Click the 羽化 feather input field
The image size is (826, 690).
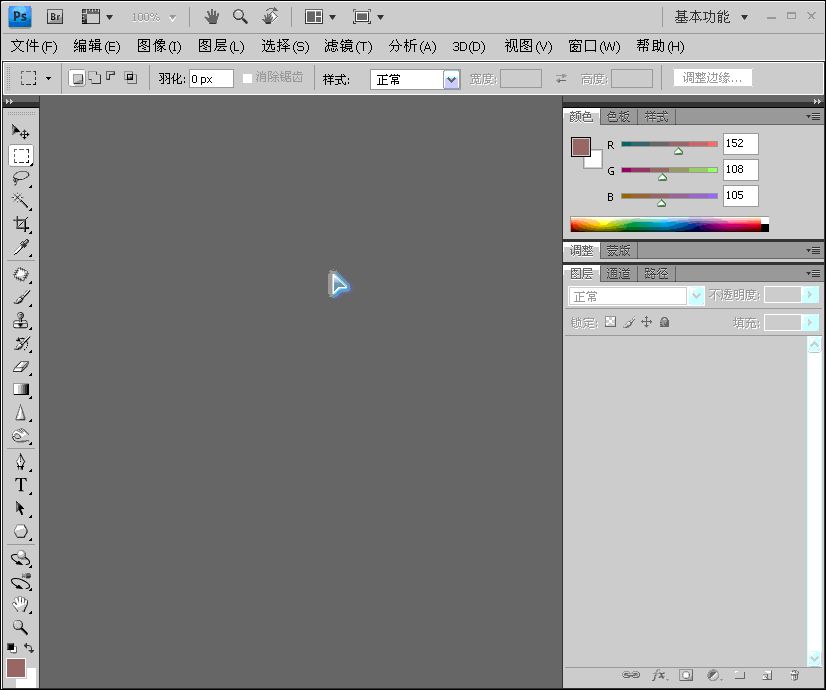210,78
